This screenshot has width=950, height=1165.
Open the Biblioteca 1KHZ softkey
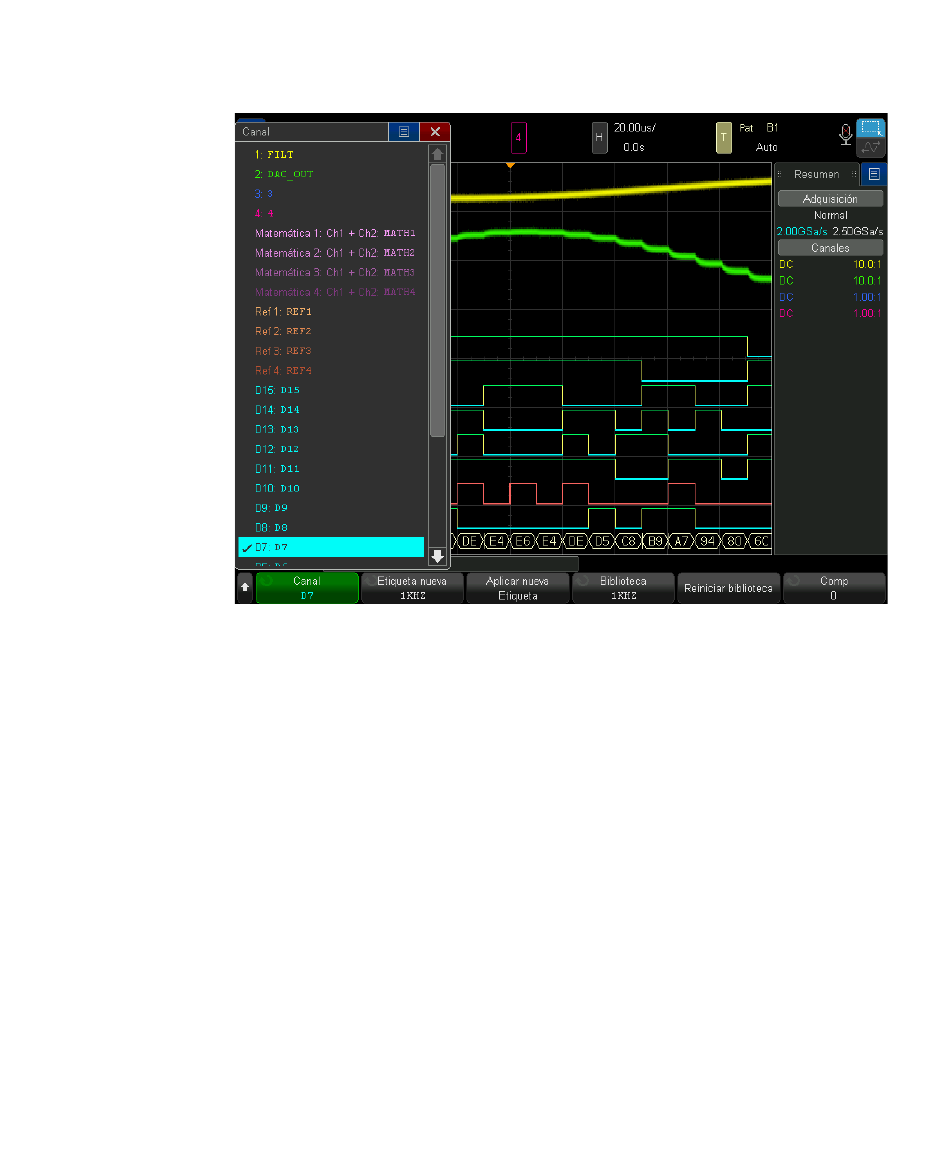click(x=623, y=588)
